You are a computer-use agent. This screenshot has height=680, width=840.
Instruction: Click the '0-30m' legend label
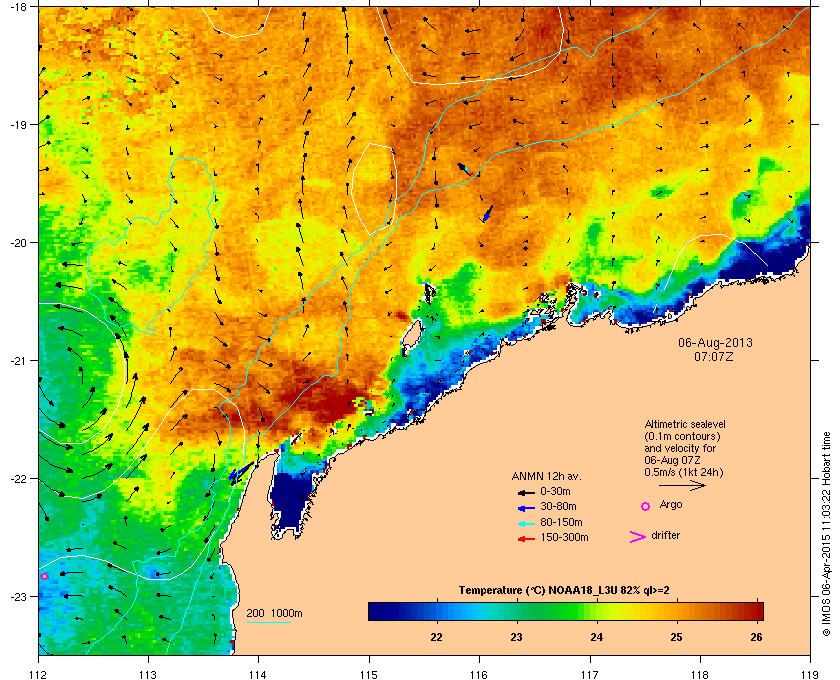[x=555, y=491]
